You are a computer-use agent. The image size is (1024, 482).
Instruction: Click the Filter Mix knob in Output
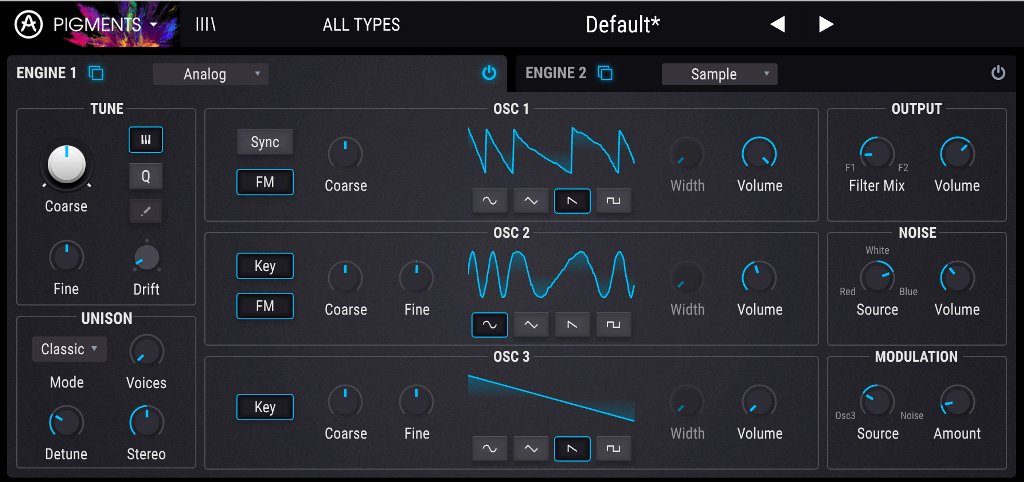[x=877, y=154]
